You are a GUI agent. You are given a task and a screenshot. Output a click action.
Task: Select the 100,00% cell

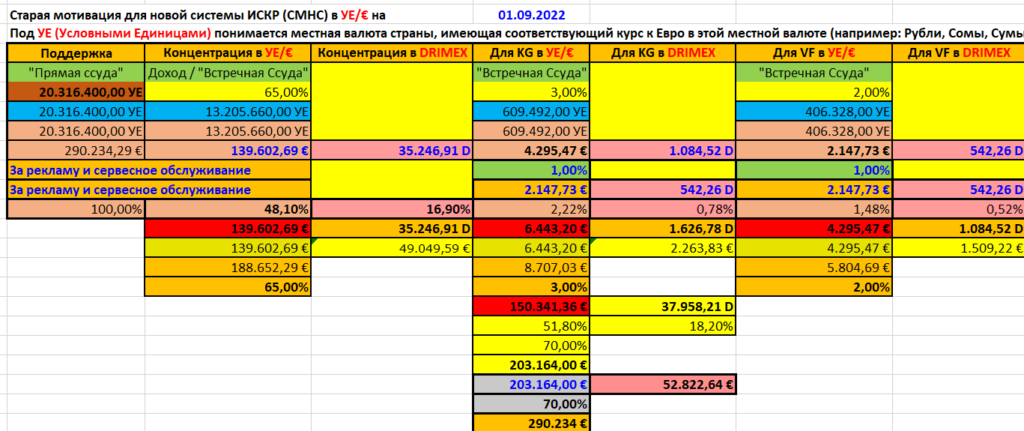tap(76, 207)
